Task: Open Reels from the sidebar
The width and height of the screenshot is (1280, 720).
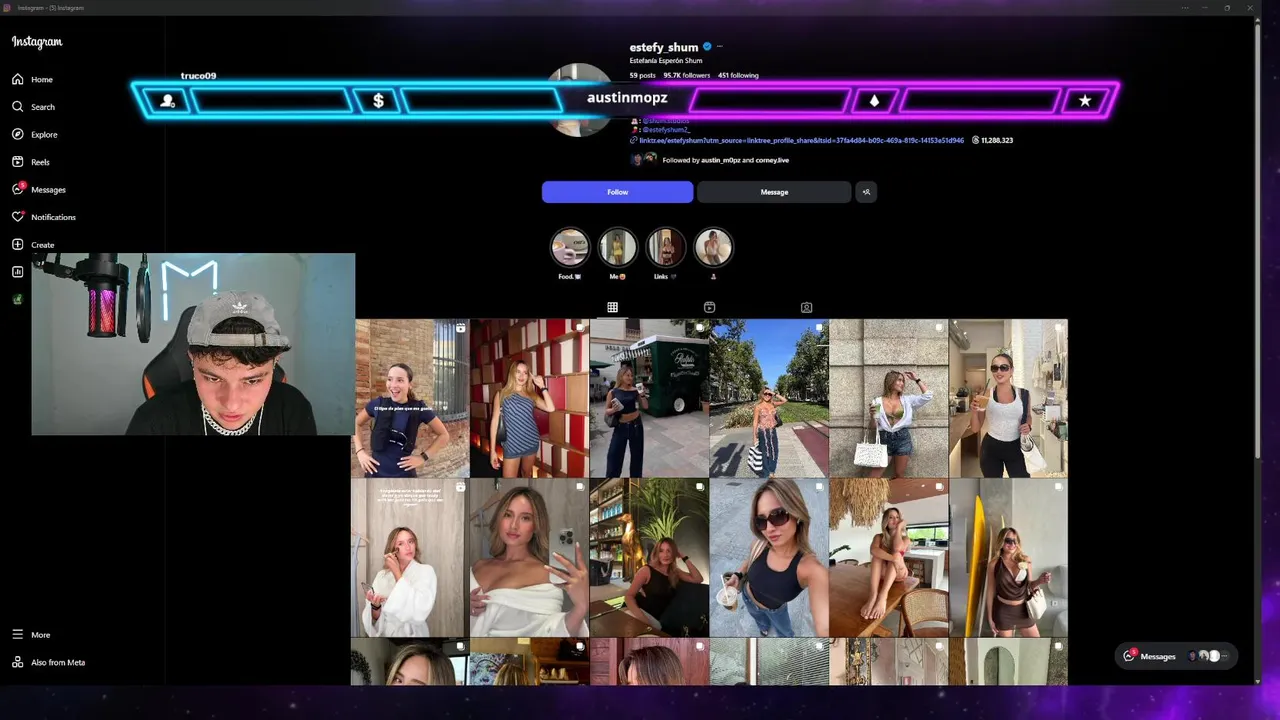Action: point(30,162)
